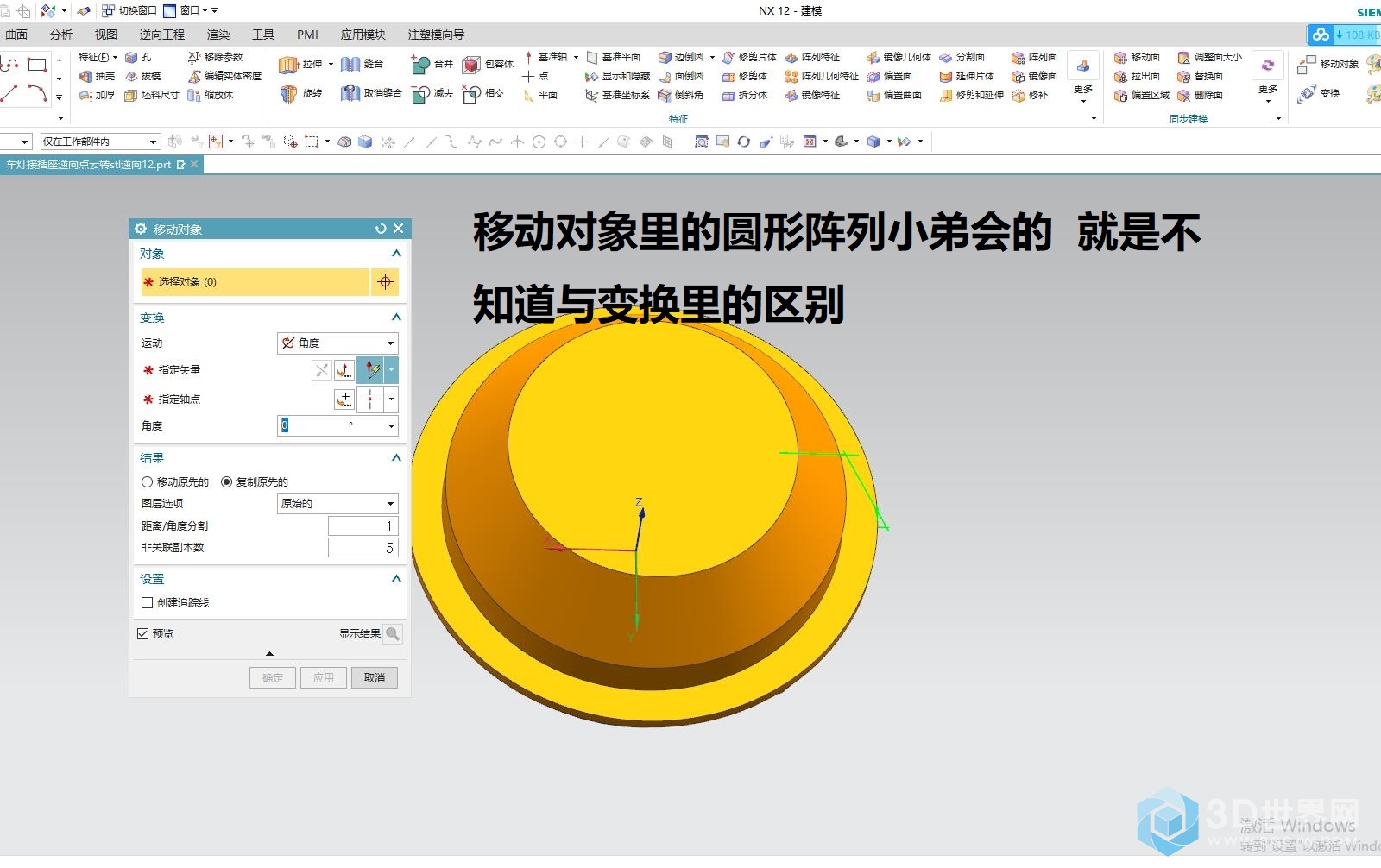
Task: Select the 拉伸 (Extrude) tool
Action: coord(301,65)
